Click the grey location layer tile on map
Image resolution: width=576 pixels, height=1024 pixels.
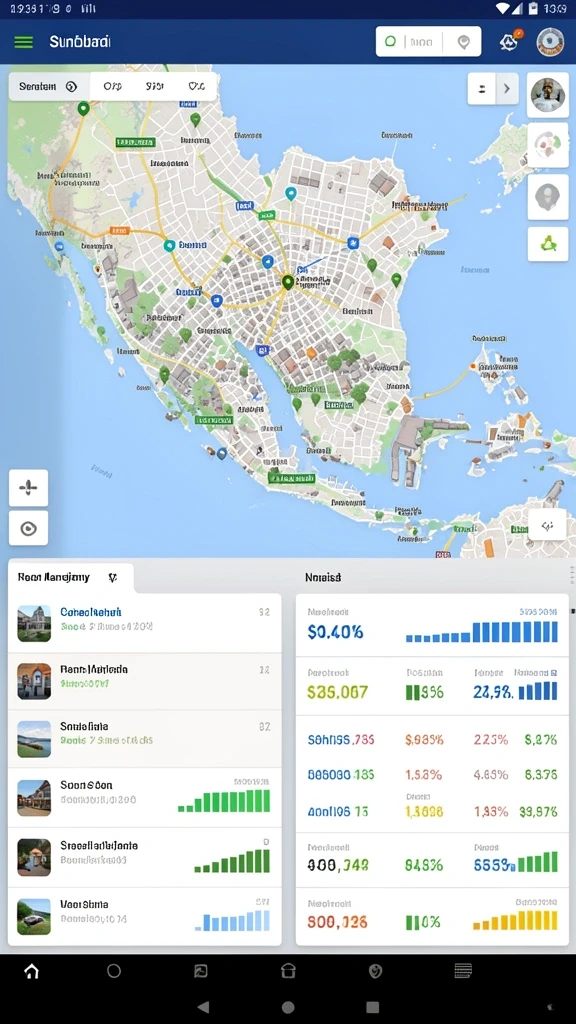click(x=548, y=197)
